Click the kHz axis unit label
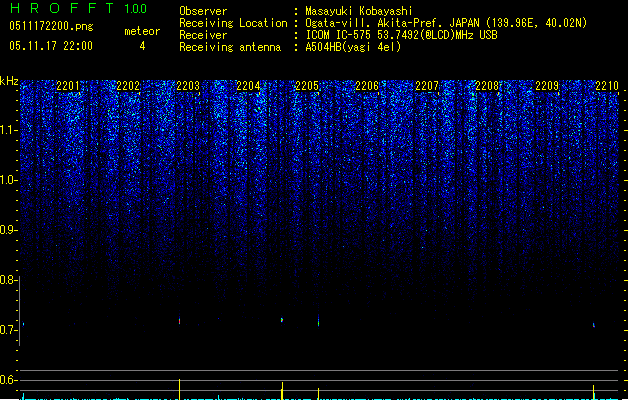 tap(9, 81)
